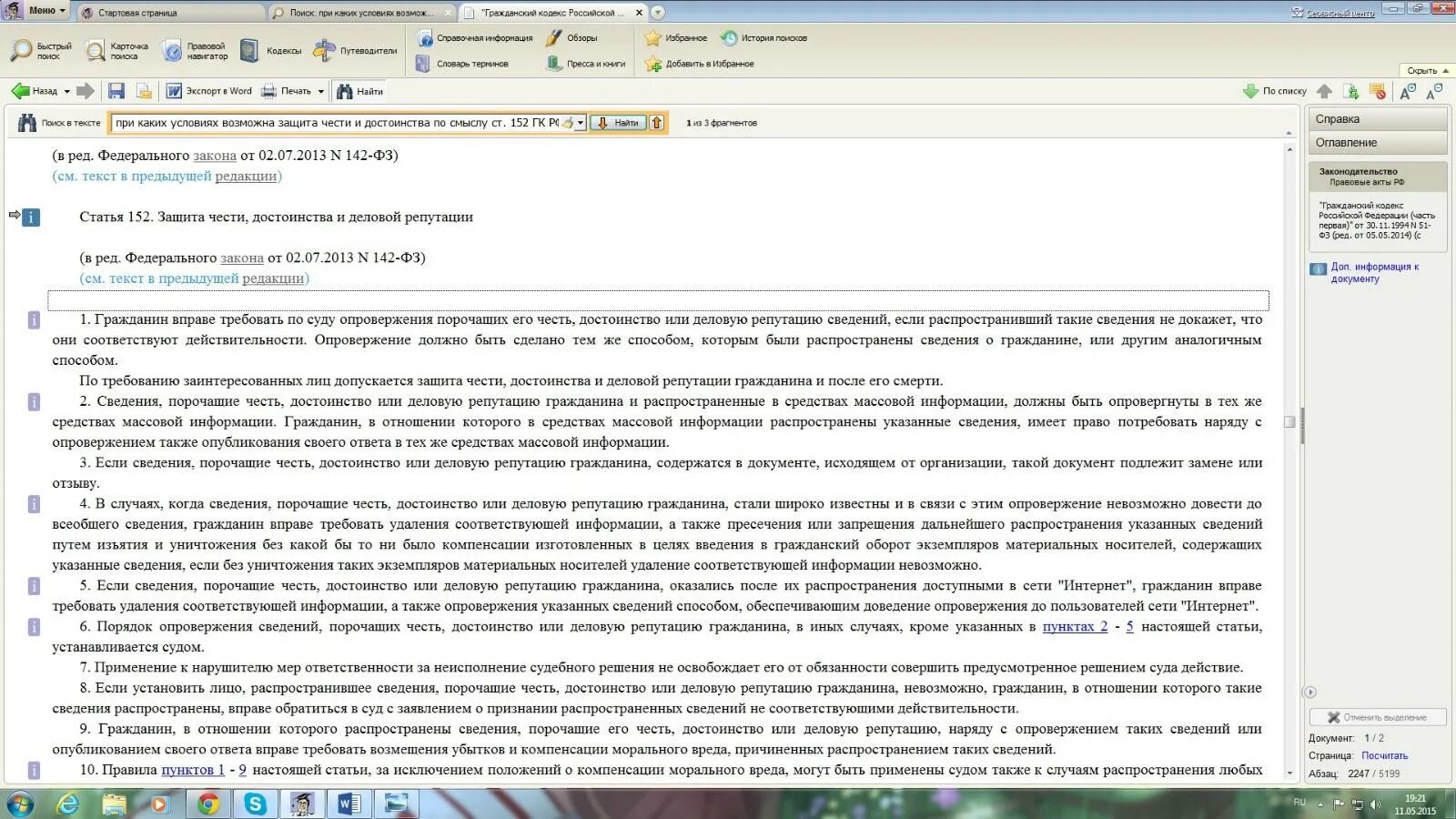Image resolution: width=1456 pixels, height=819 pixels.
Task: Find next fragment with Найти button
Action: (618, 123)
